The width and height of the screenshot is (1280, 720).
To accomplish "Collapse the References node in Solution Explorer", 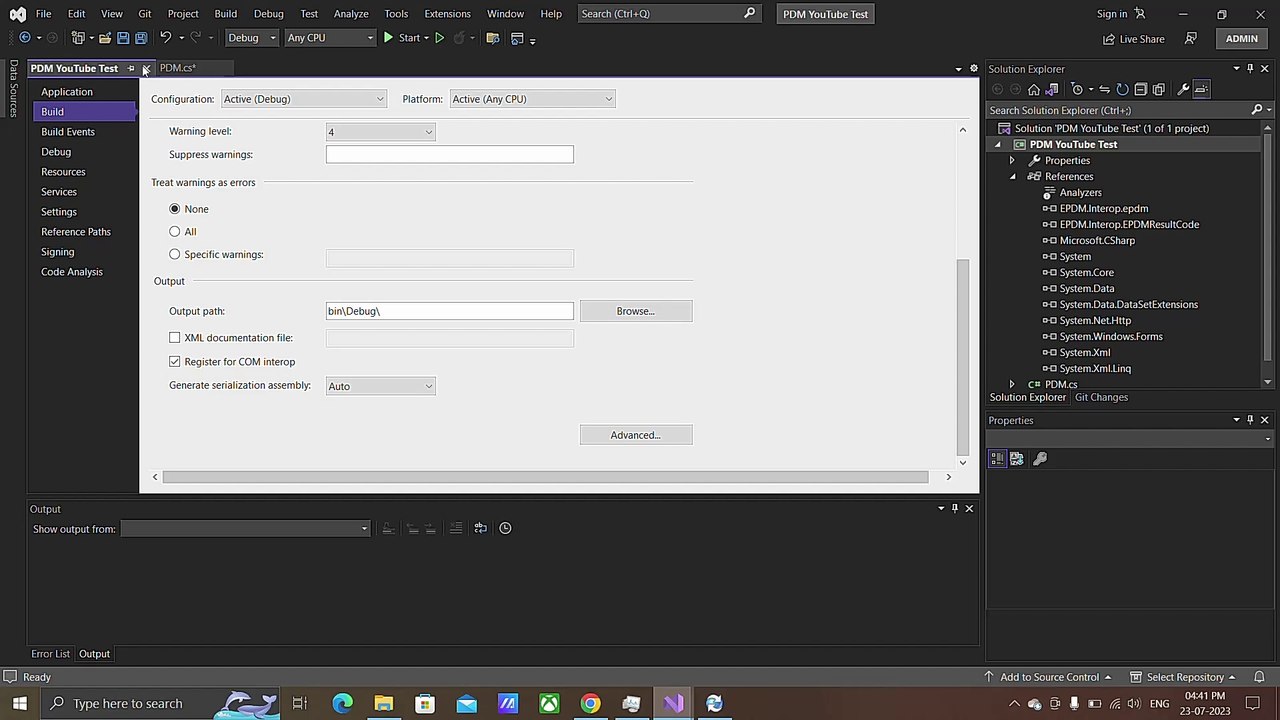I will point(1012,177).
